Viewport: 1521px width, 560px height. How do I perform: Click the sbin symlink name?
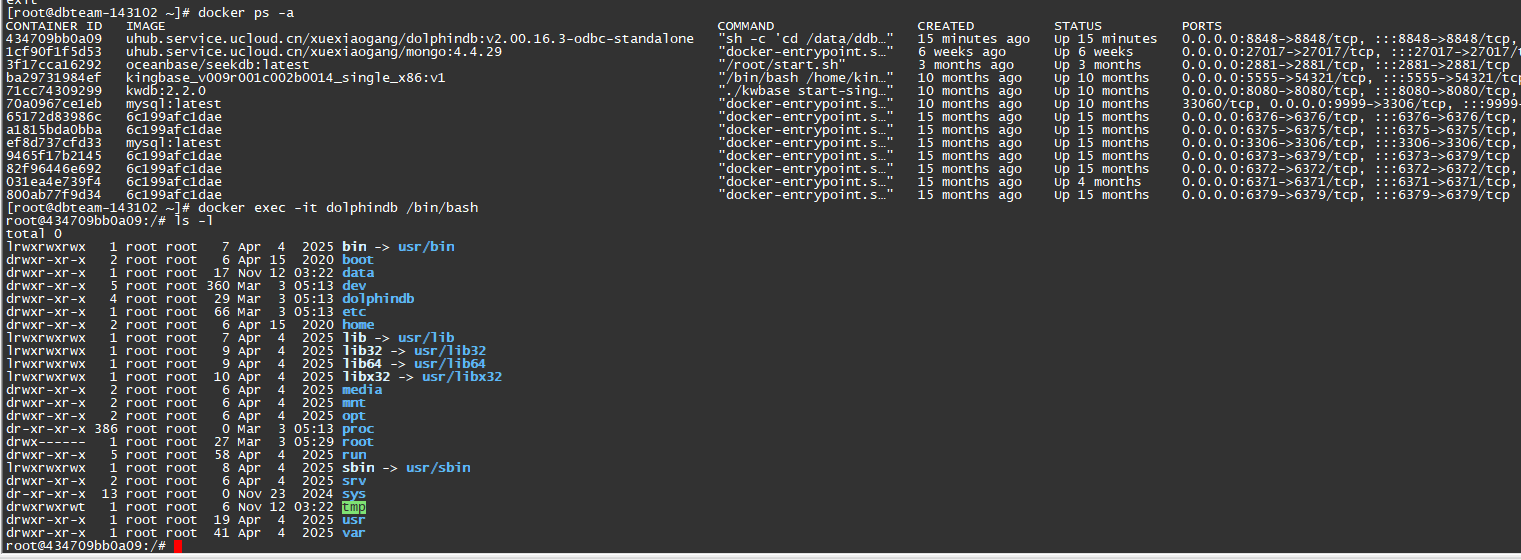358,467
